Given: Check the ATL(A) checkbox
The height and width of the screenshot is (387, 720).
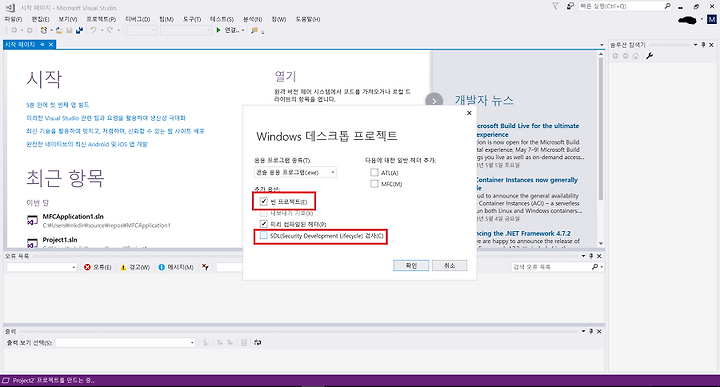Looking at the screenshot, I should (374, 173).
